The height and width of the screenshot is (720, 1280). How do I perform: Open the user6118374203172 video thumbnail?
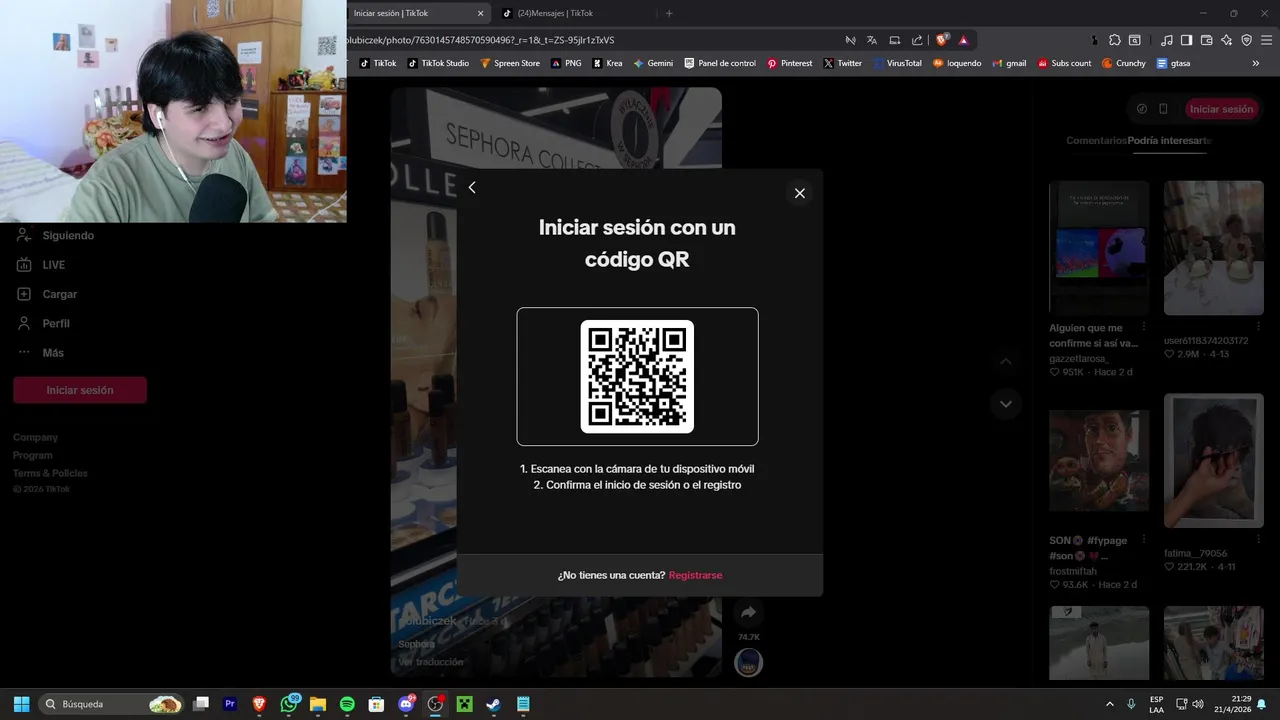1214,247
